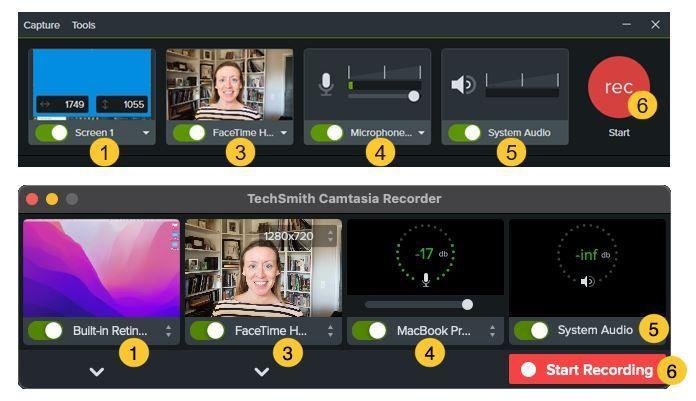The height and width of the screenshot is (401, 696).
Task: Click webcam preview in Mac recorder
Action: 263,268
